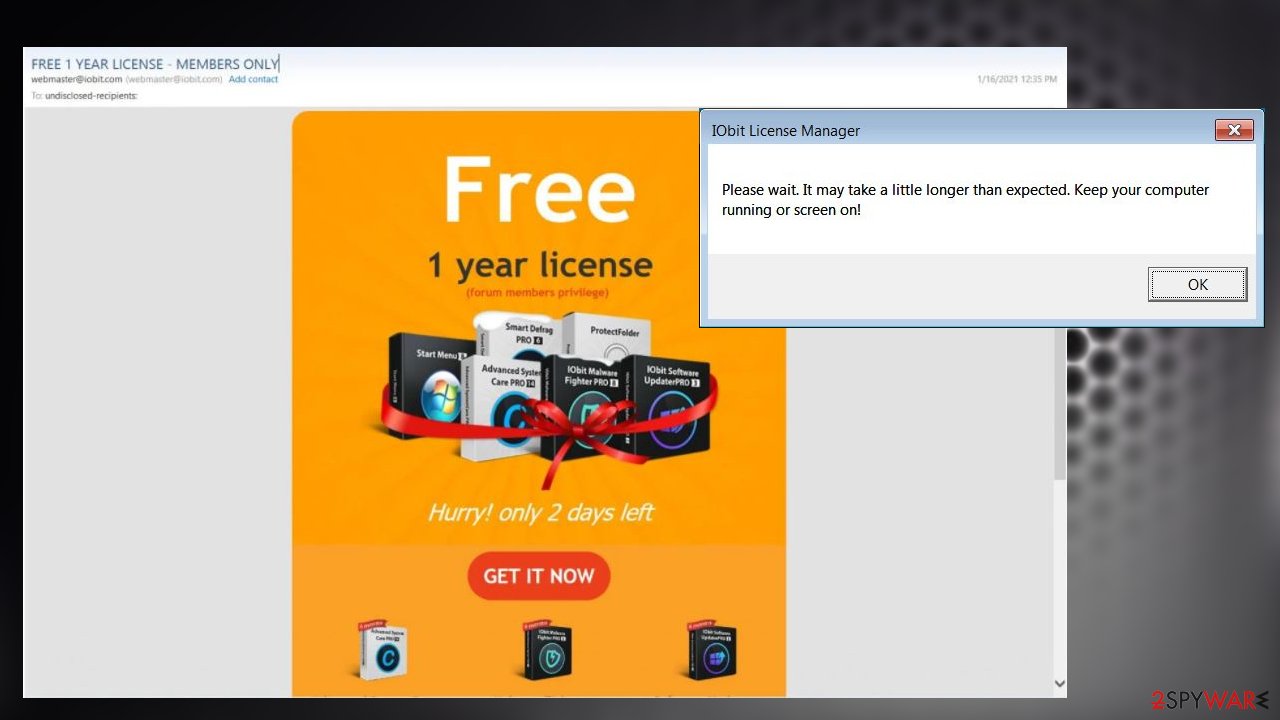
Task: Click the 'Please wait' dialog message text
Action: (965, 200)
